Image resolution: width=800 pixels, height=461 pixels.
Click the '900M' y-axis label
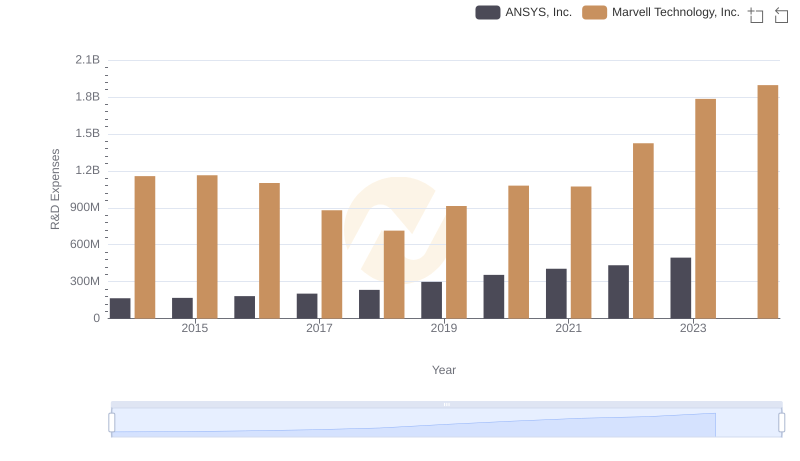85,208
